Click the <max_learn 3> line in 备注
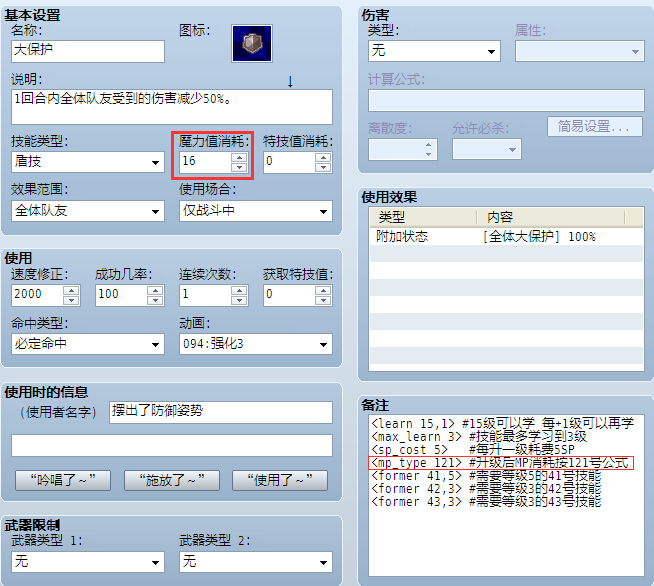 click(479, 437)
